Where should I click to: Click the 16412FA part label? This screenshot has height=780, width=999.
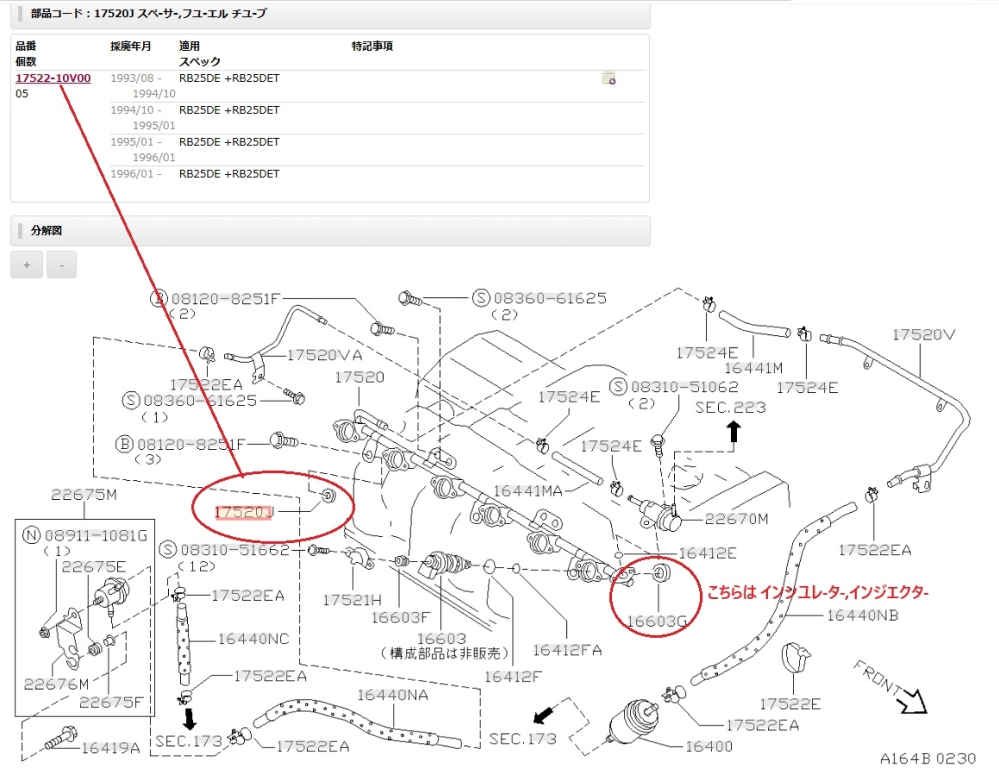pyautogui.click(x=567, y=651)
